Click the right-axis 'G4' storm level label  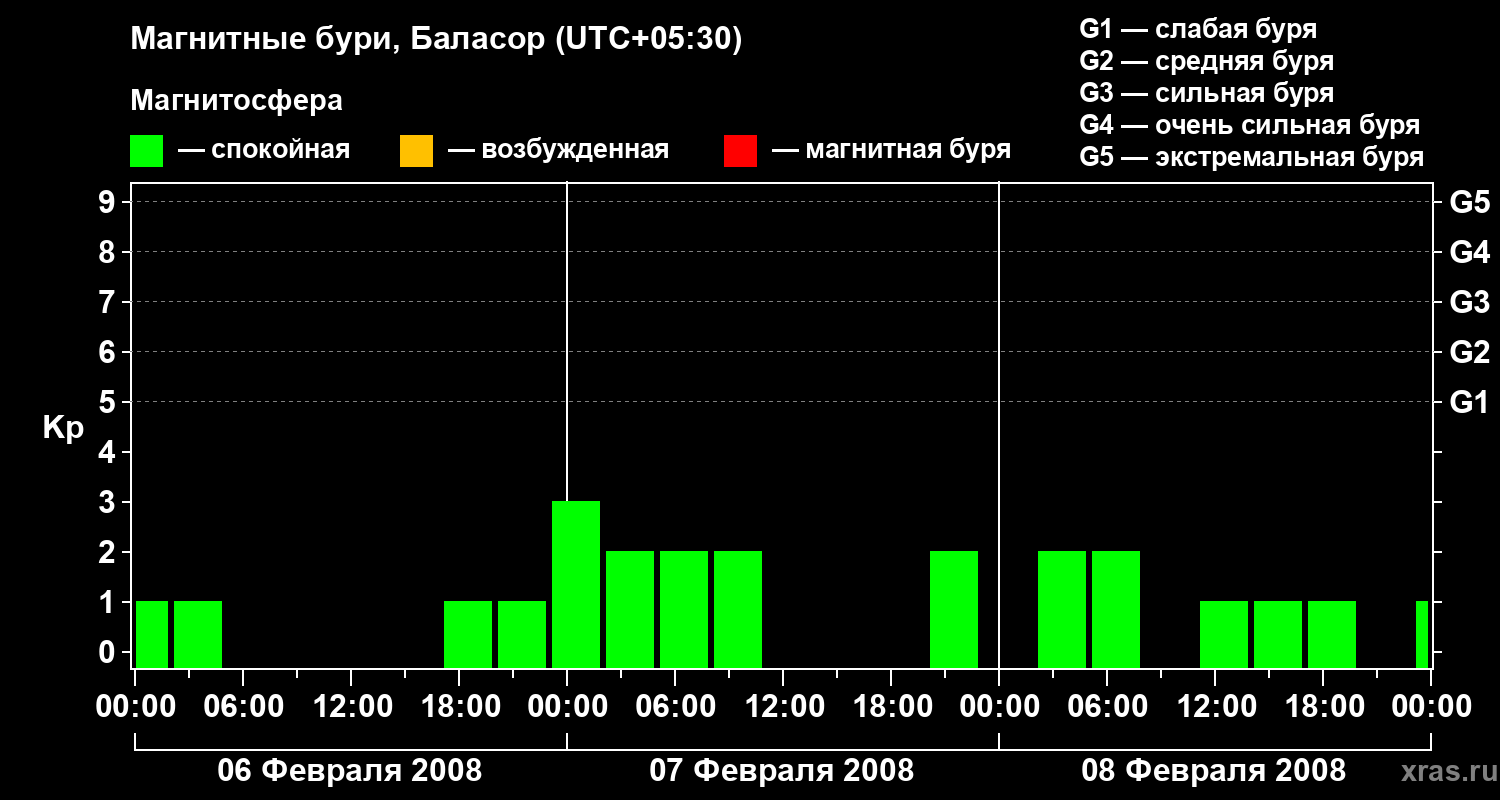1470,252
